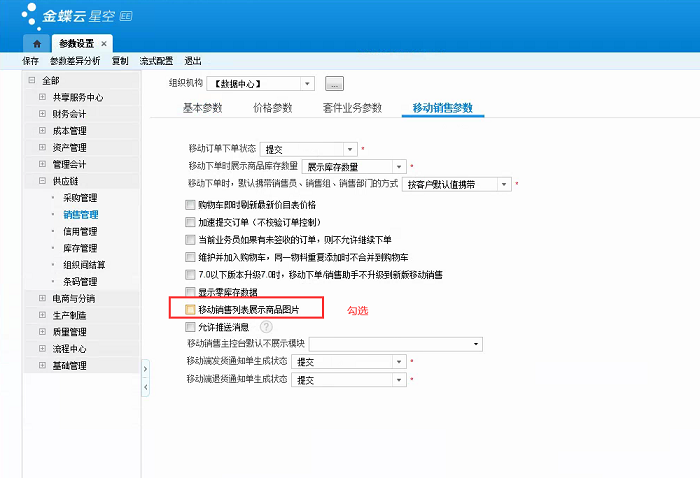Open help icon beside 允许推送消息
Image resolution: width=700 pixels, height=478 pixels.
point(267,327)
